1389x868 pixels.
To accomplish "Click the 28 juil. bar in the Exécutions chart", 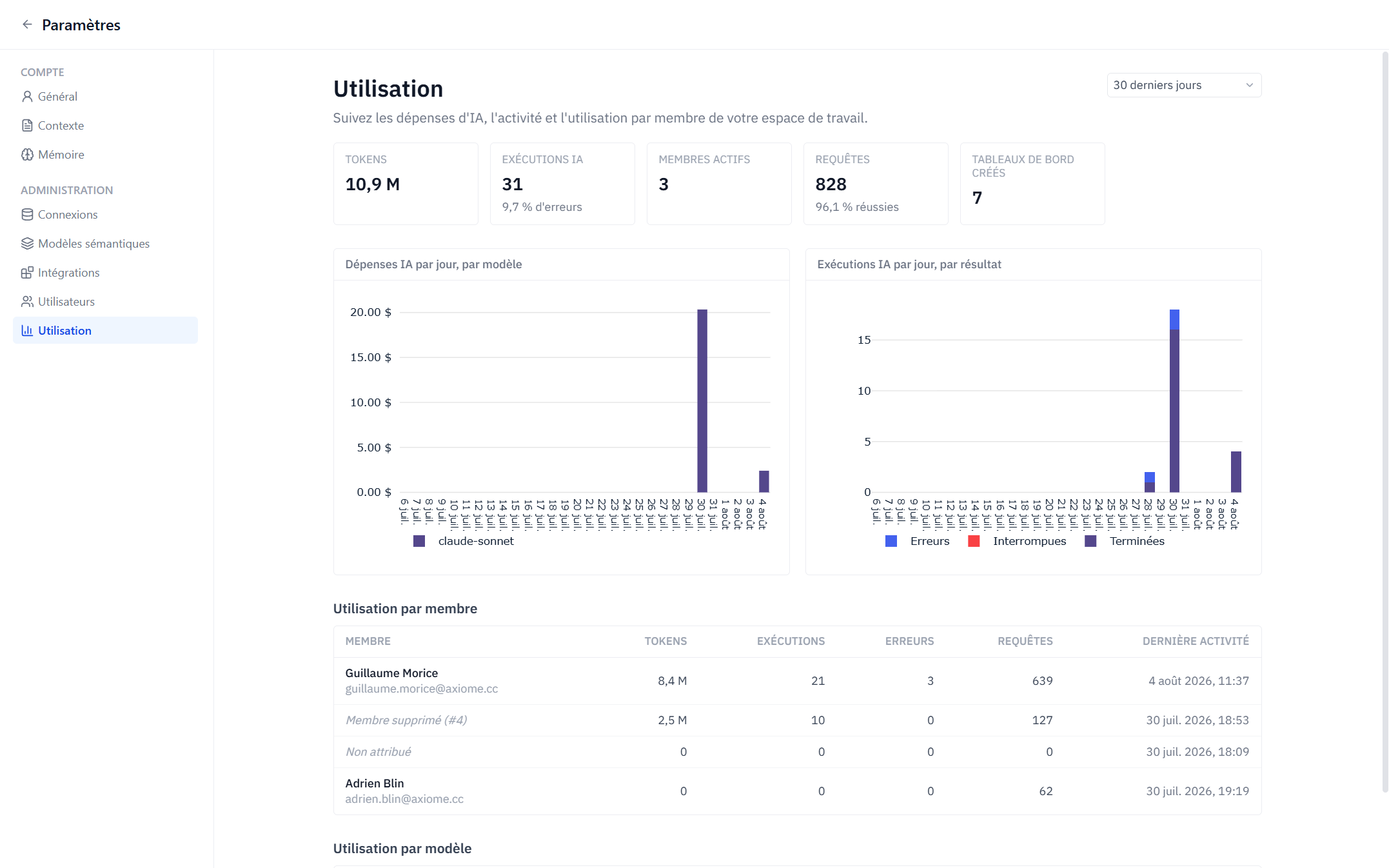I will pyautogui.click(x=1150, y=482).
